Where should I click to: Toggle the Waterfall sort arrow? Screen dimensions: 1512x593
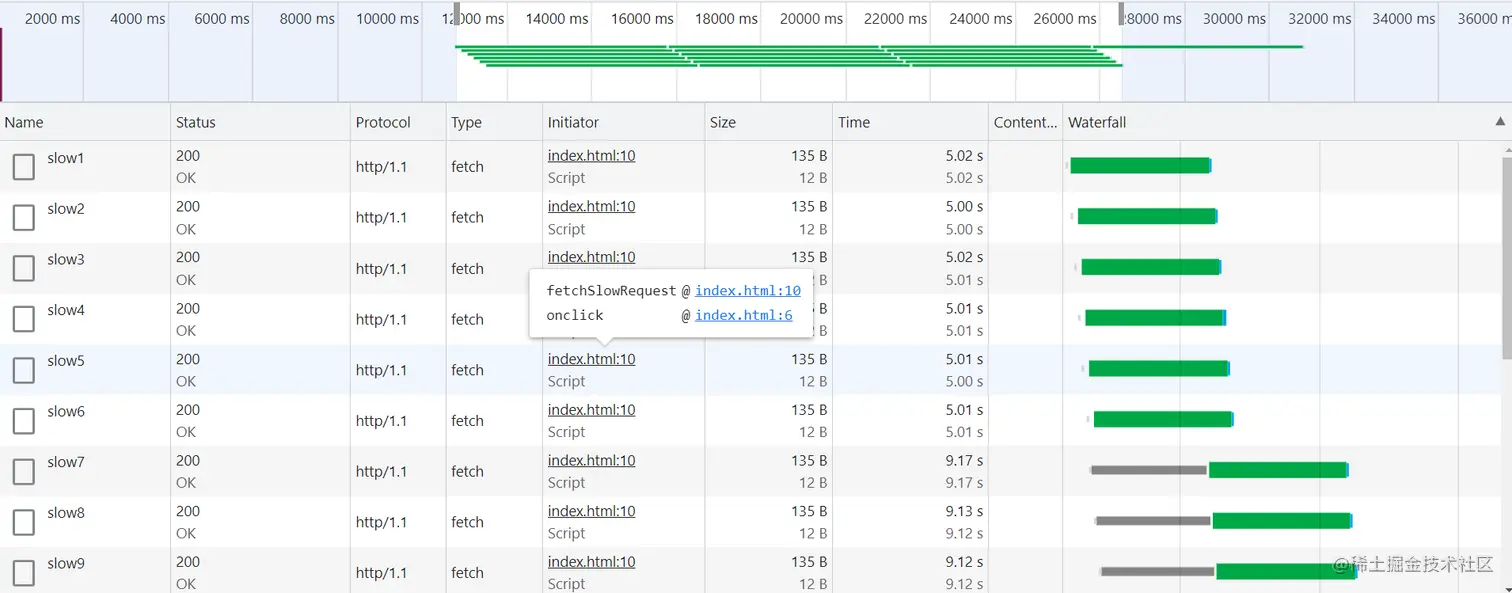(x=1500, y=121)
